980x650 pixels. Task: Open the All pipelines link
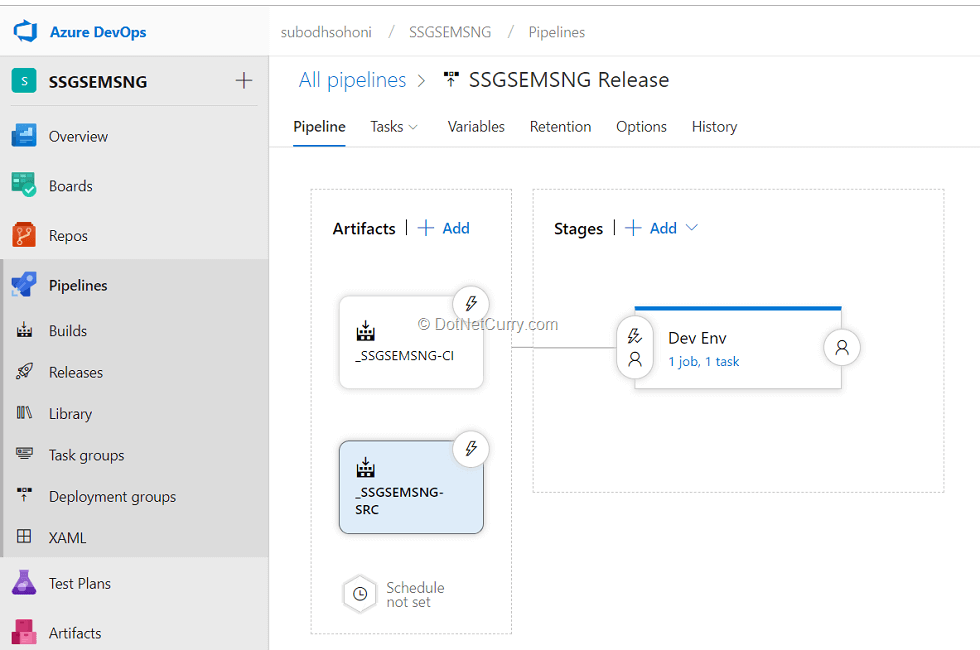(352, 80)
